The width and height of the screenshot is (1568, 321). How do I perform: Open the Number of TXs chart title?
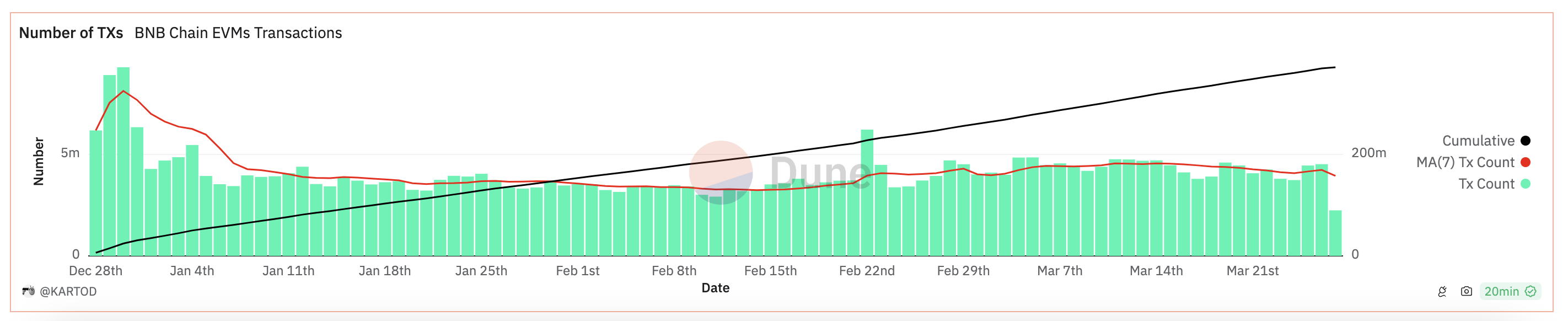click(71, 33)
